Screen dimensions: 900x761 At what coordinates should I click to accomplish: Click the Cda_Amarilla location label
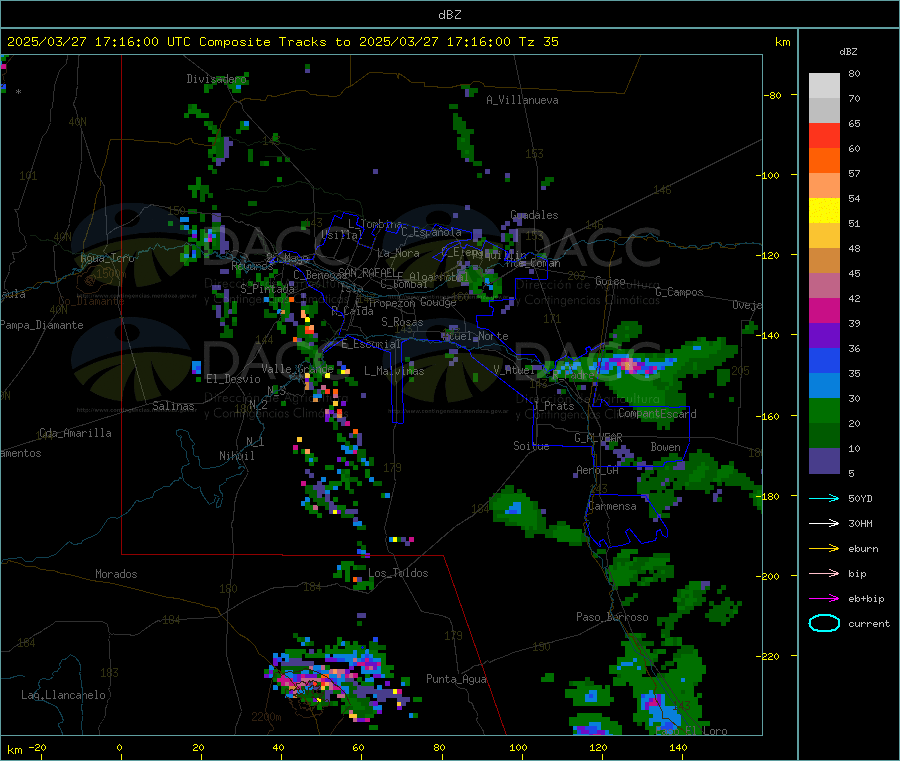point(75,433)
